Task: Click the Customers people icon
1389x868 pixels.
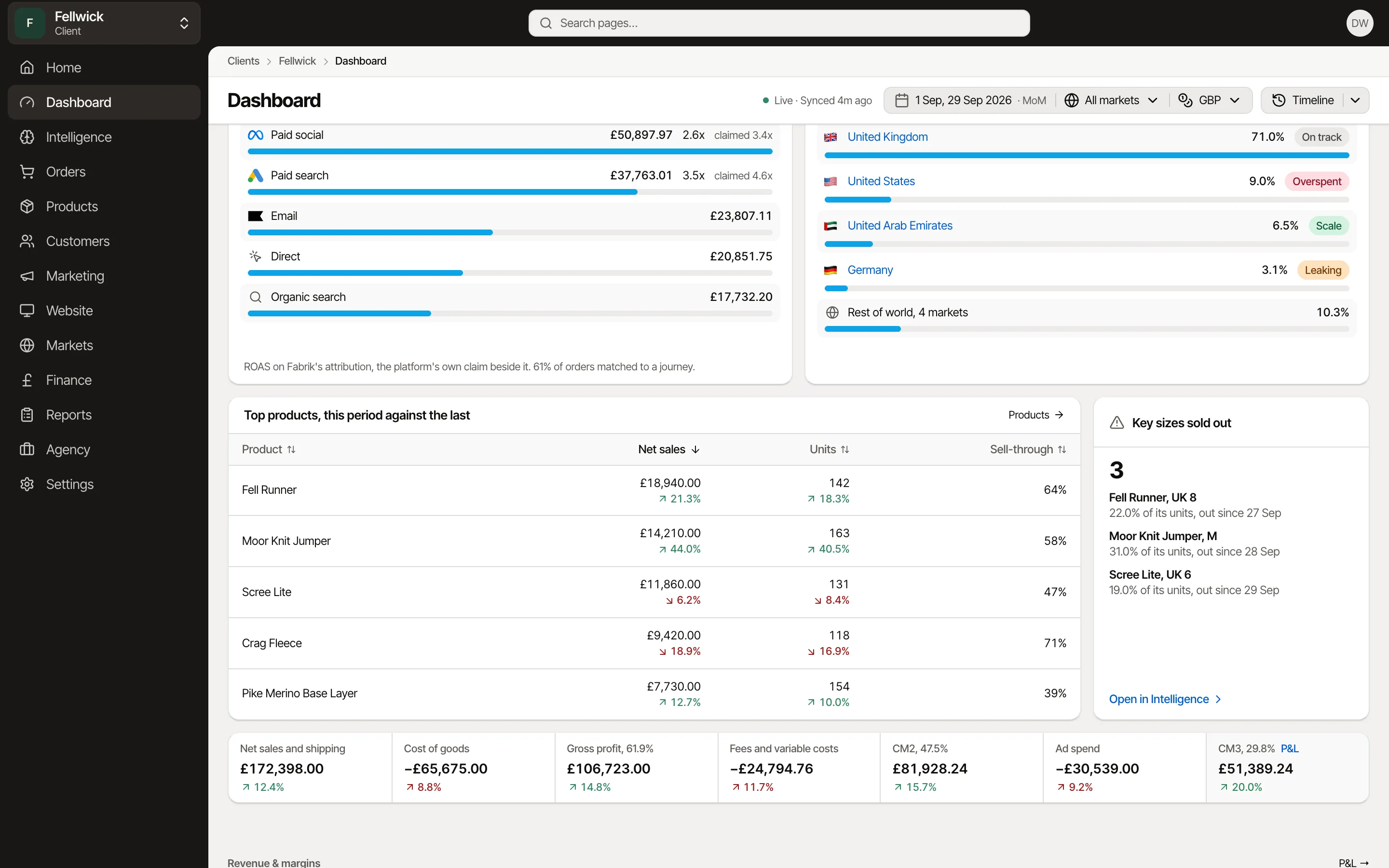Action: click(x=27, y=241)
